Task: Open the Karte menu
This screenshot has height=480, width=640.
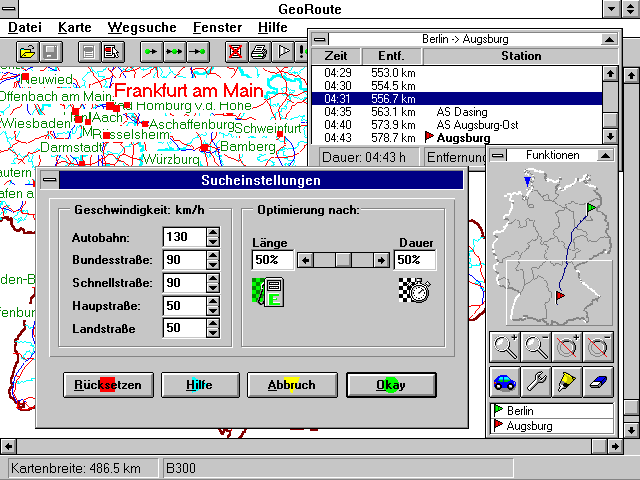Action: click(74, 26)
